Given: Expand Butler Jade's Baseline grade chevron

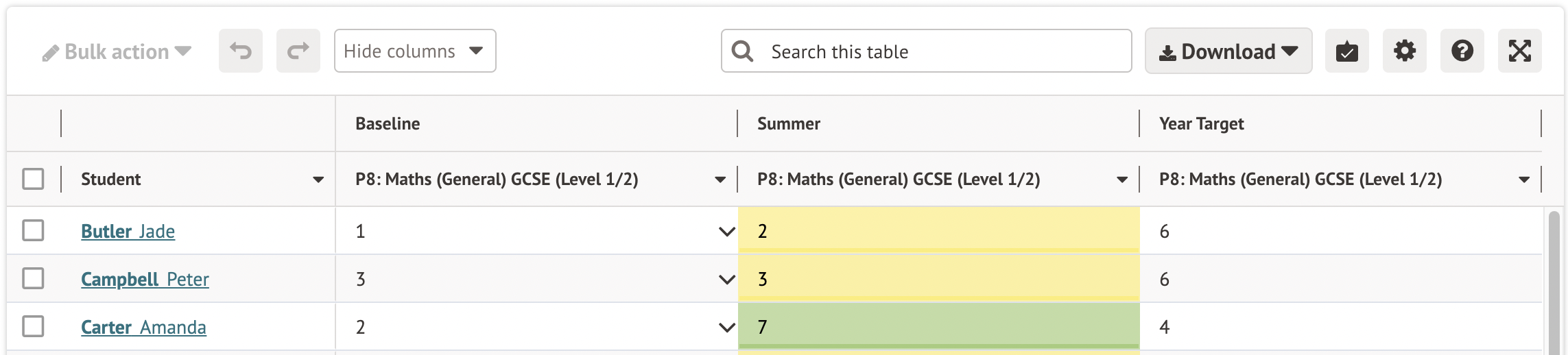Looking at the screenshot, I should click(726, 232).
